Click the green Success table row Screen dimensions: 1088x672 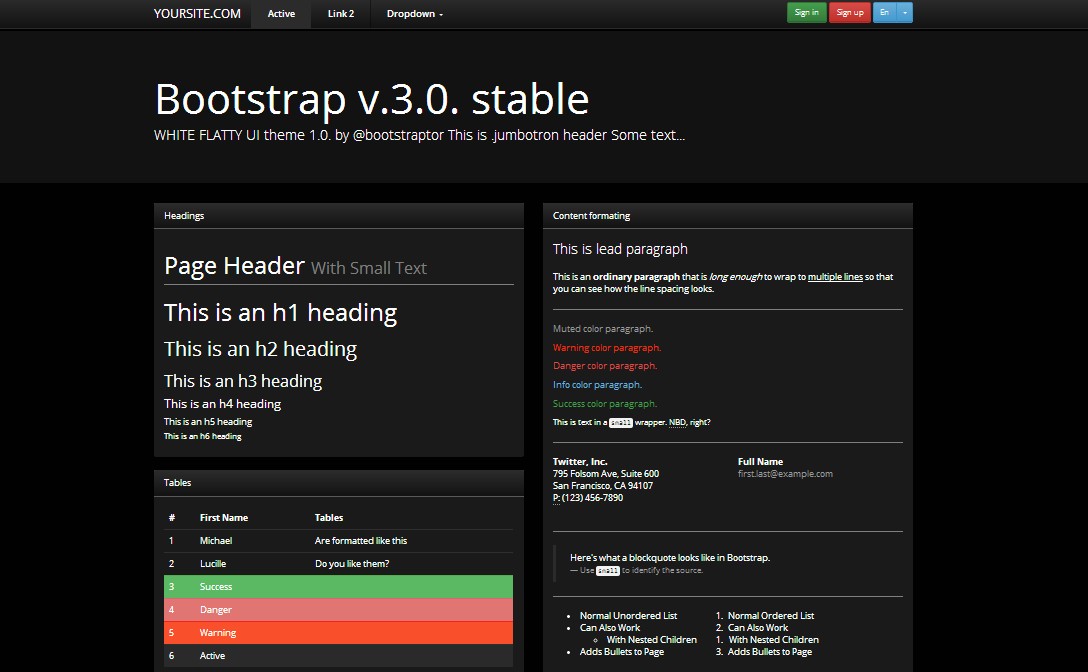point(339,587)
